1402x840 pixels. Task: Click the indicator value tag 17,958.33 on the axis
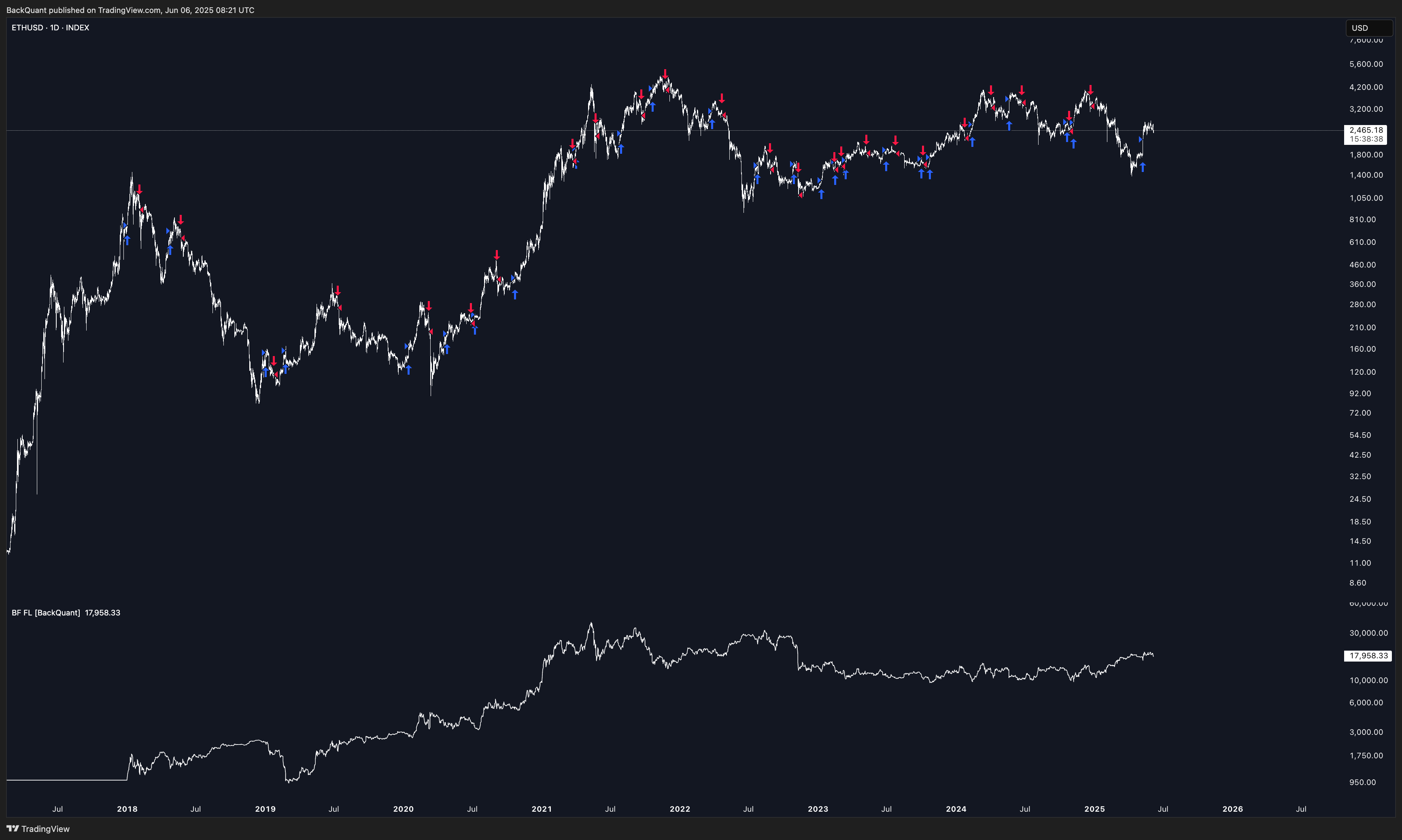[1368, 655]
